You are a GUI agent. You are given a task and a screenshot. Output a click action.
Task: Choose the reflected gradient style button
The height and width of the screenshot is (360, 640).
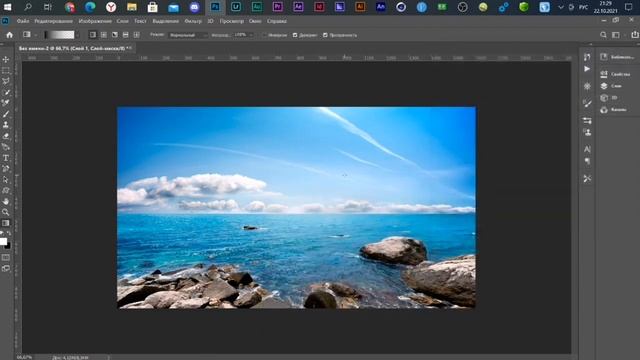(x=126, y=35)
